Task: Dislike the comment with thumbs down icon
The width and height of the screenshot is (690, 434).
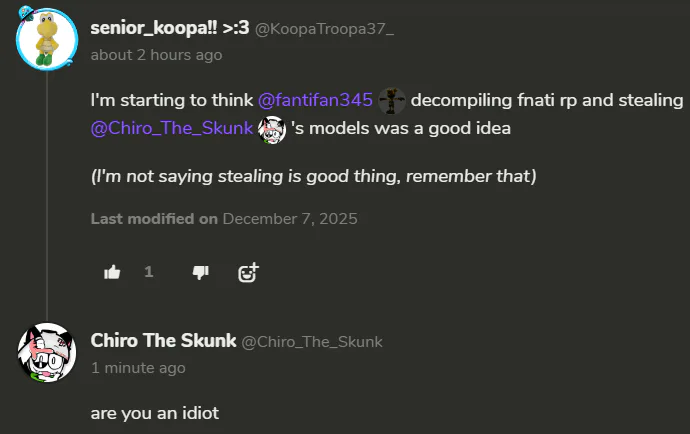Action: tap(200, 272)
